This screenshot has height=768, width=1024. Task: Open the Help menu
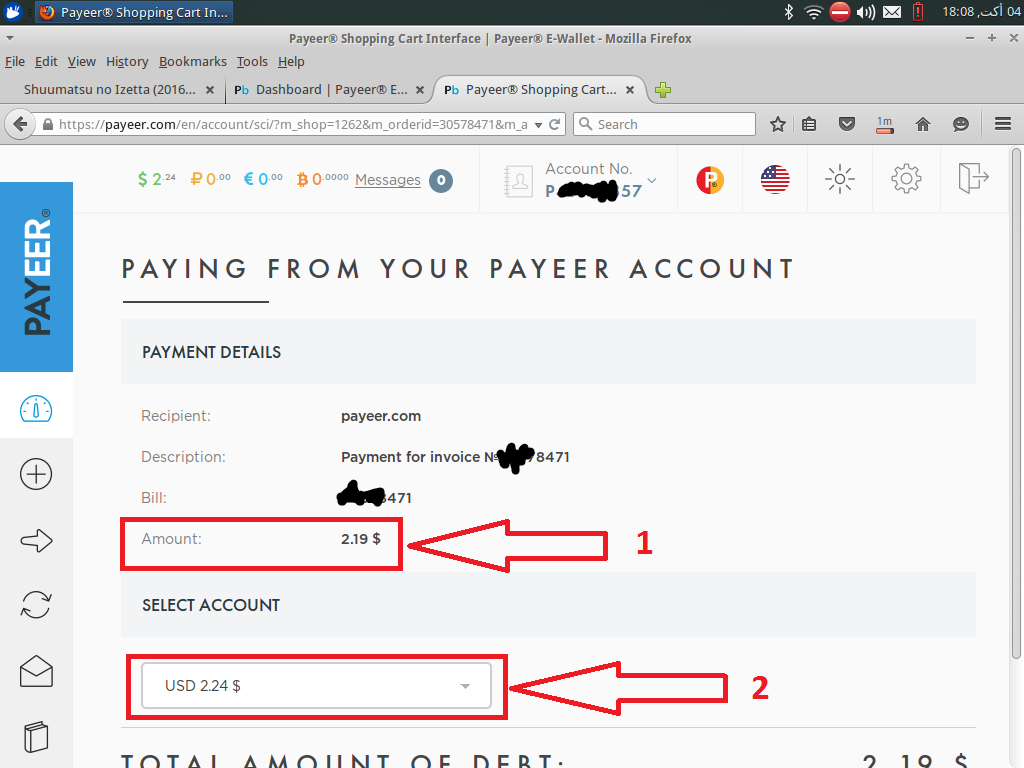(x=291, y=61)
